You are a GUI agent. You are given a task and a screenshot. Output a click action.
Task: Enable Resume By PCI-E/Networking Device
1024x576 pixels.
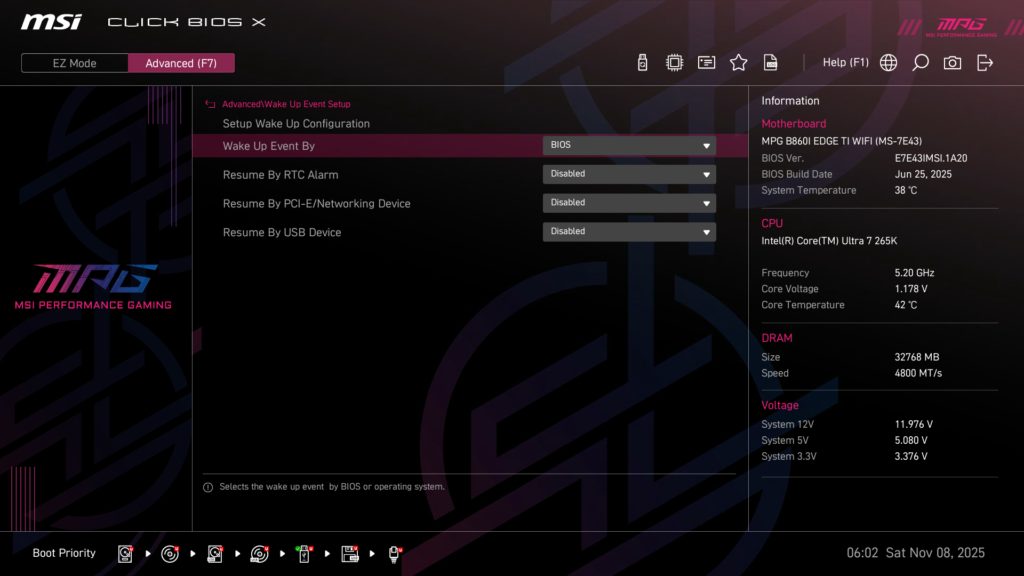click(628, 203)
